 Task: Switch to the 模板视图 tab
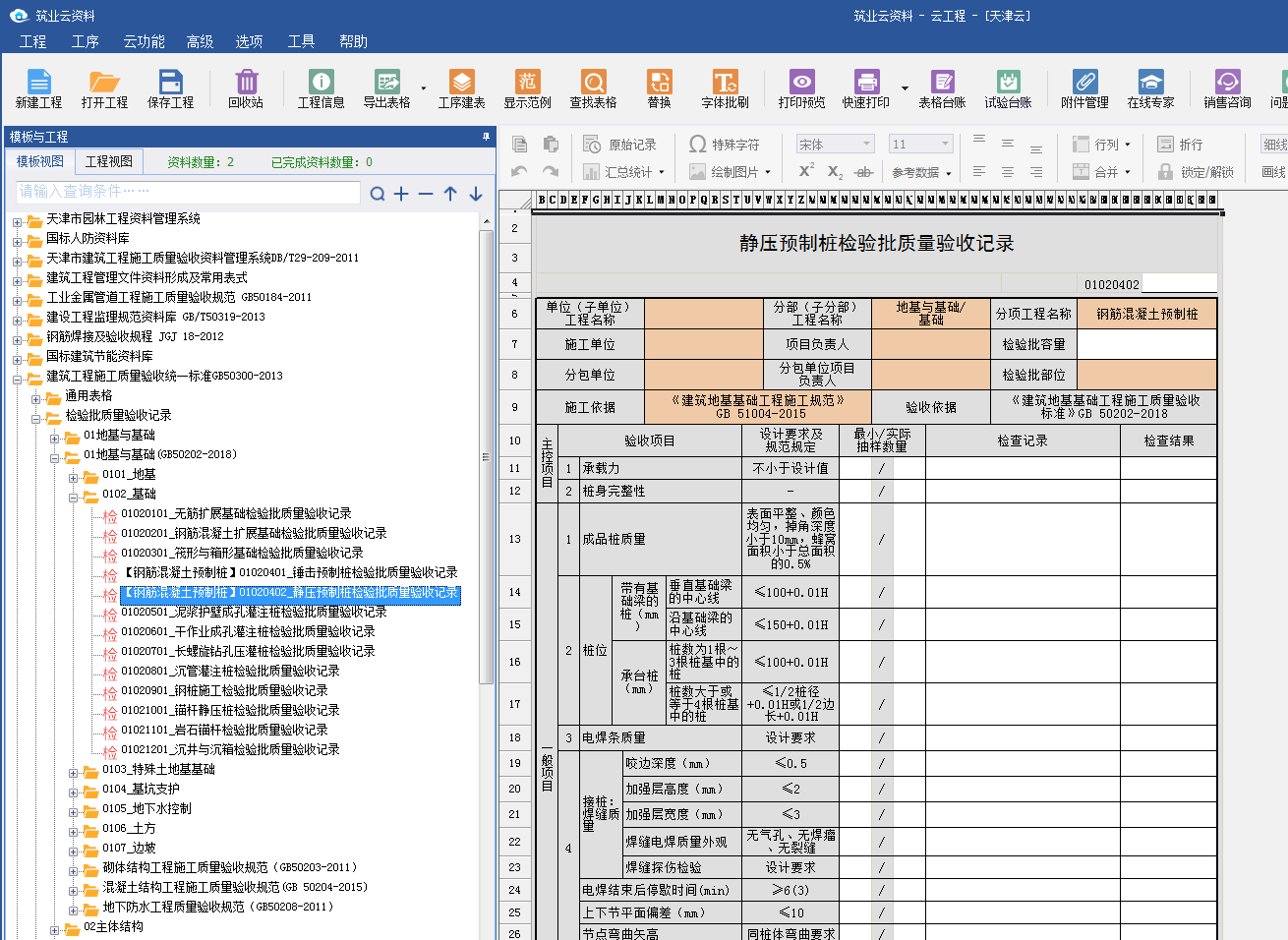click(40, 161)
